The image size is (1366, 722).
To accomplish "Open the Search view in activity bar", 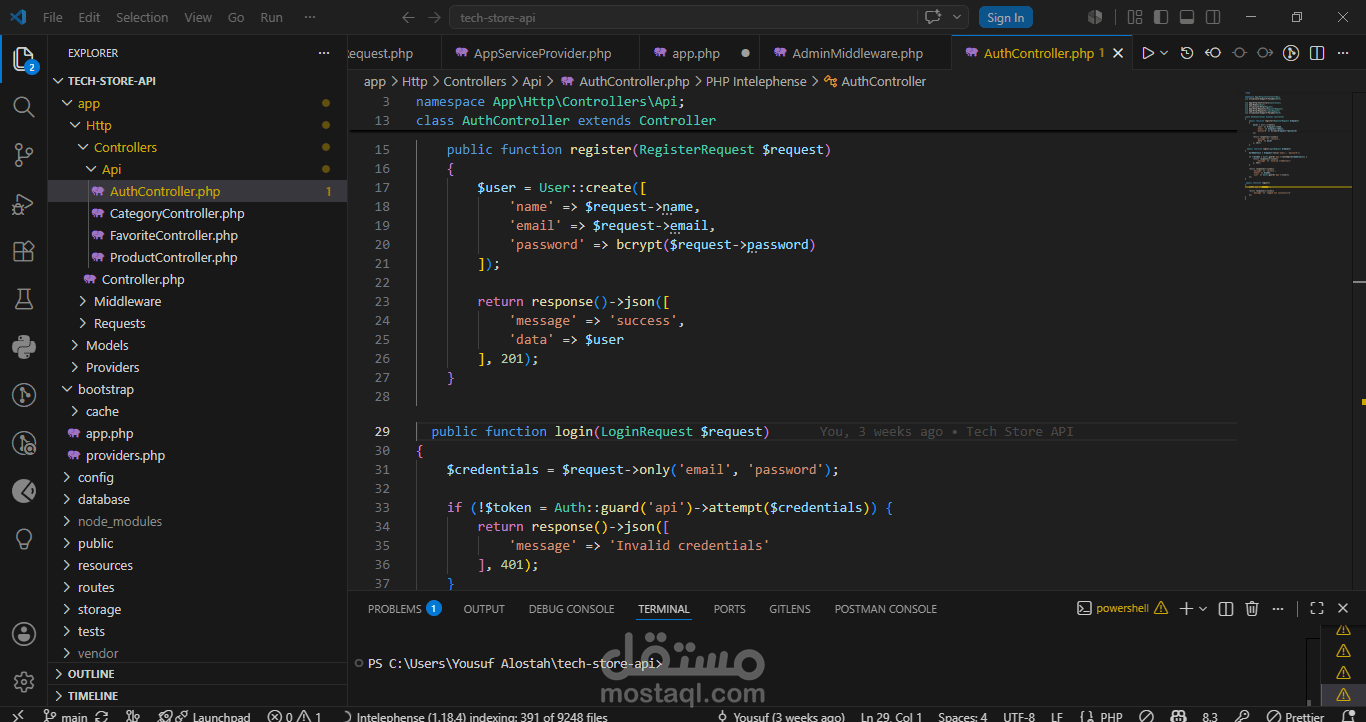I will [x=24, y=106].
